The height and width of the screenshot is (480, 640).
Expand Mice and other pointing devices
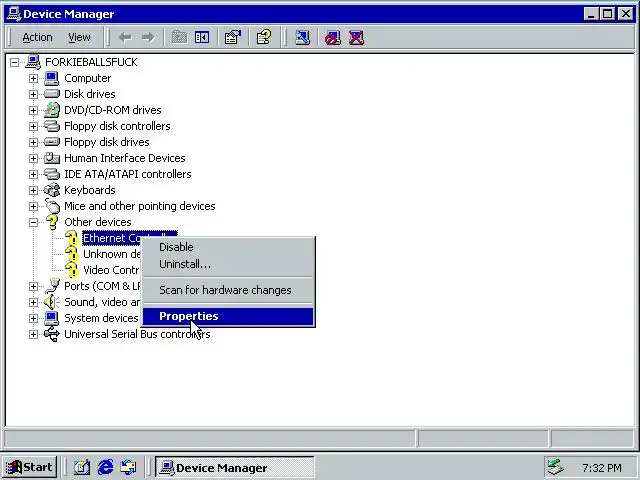click(x=33, y=206)
